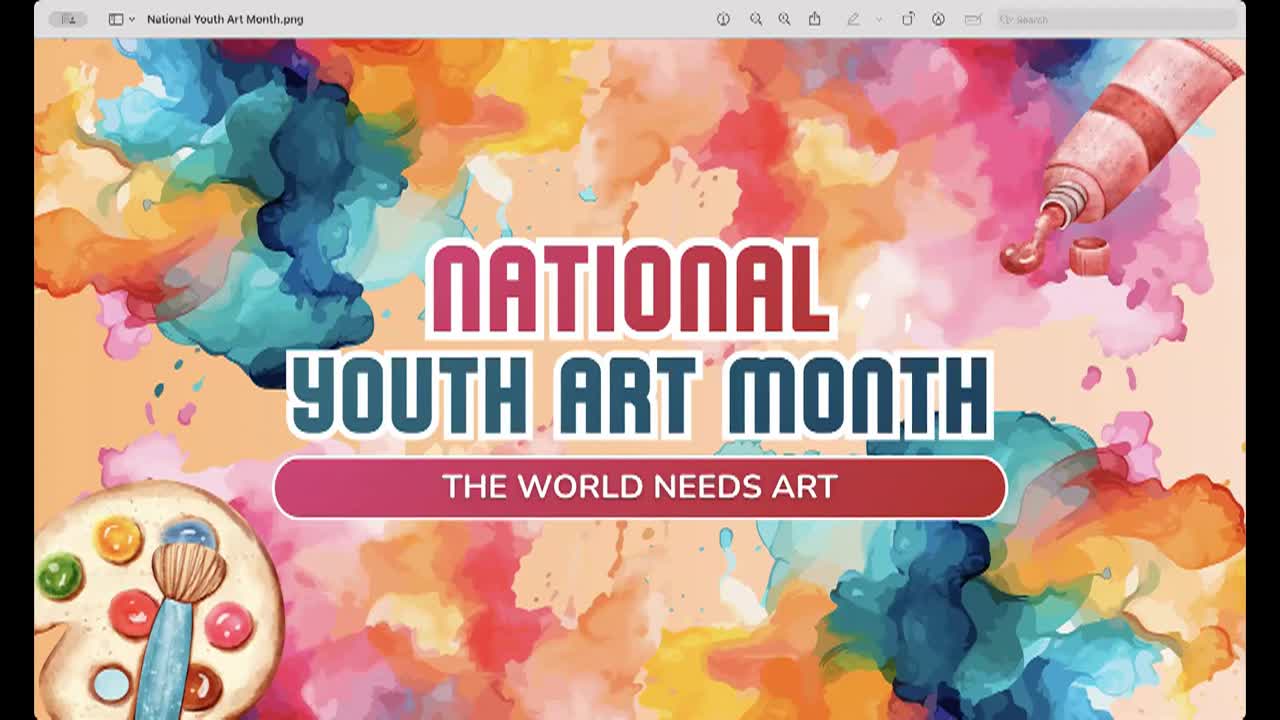Click the National Youth Art Month.png title
Image resolution: width=1280 pixels, height=720 pixels.
pyautogui.click(x=225, y=19)
